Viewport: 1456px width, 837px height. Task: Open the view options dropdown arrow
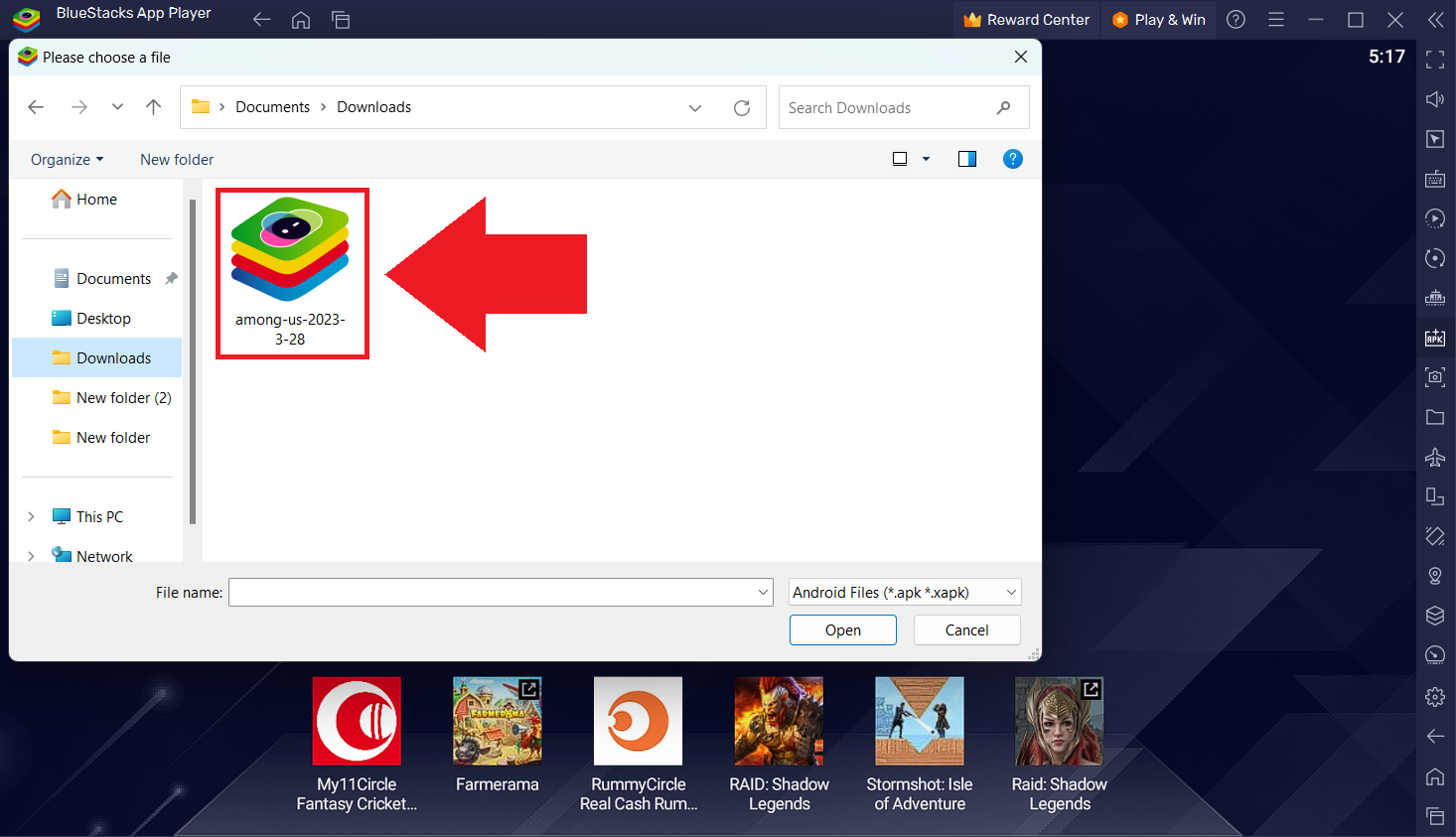tap(927, 159)
